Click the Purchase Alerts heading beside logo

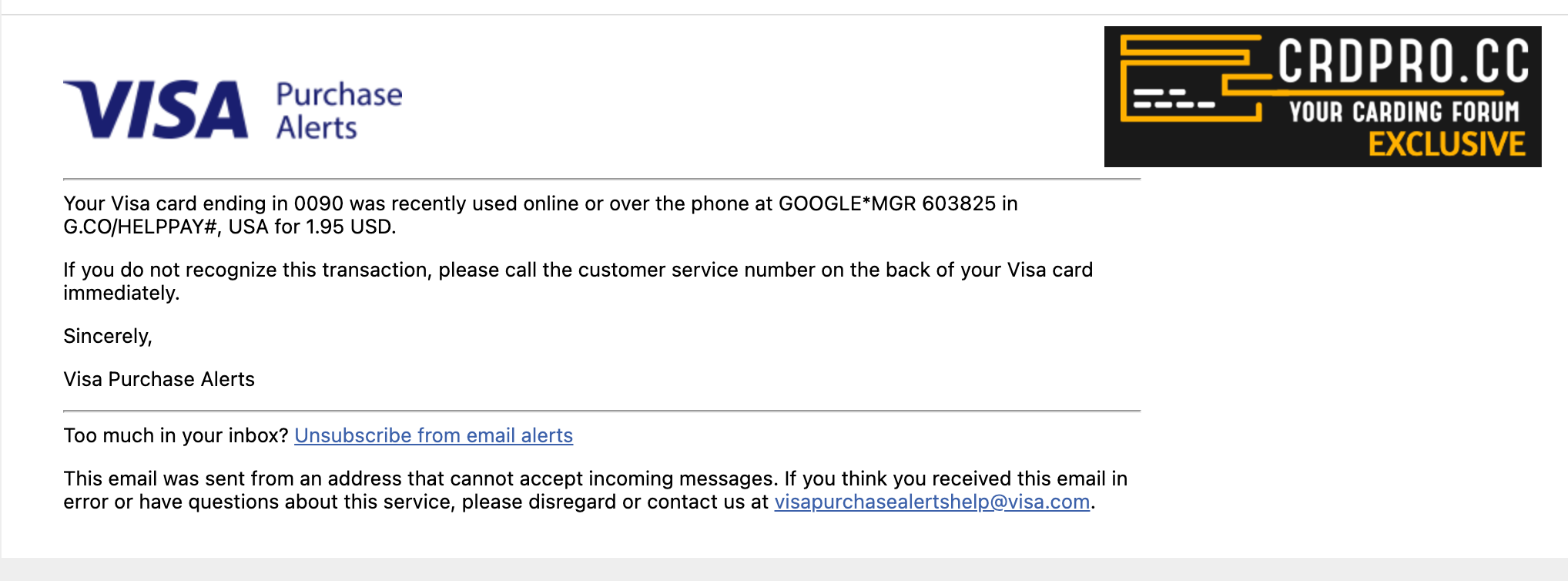339,110
